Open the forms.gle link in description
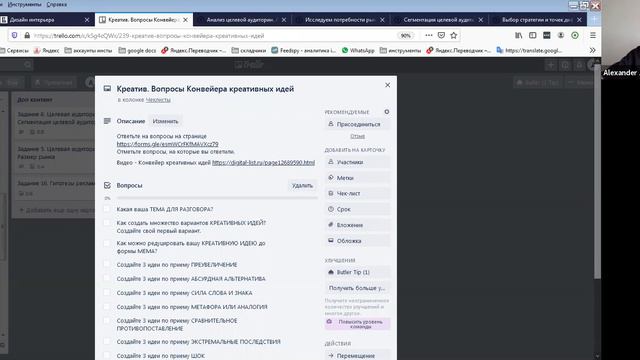The image size is (640, 360). [167, 144]
